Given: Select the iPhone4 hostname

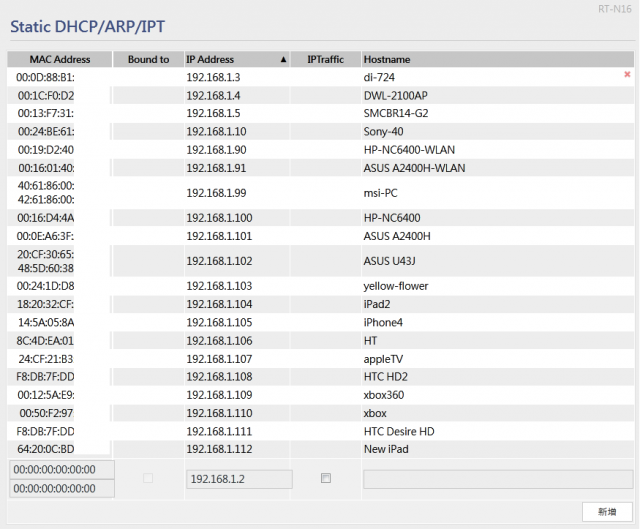Looking at the screenshot, I should tap(383, 322).
